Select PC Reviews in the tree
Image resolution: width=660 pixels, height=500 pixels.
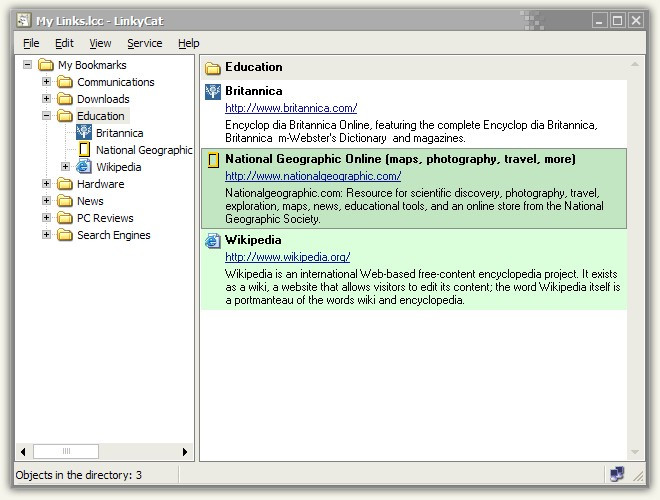pyautogui.click(x=105, y=218)
